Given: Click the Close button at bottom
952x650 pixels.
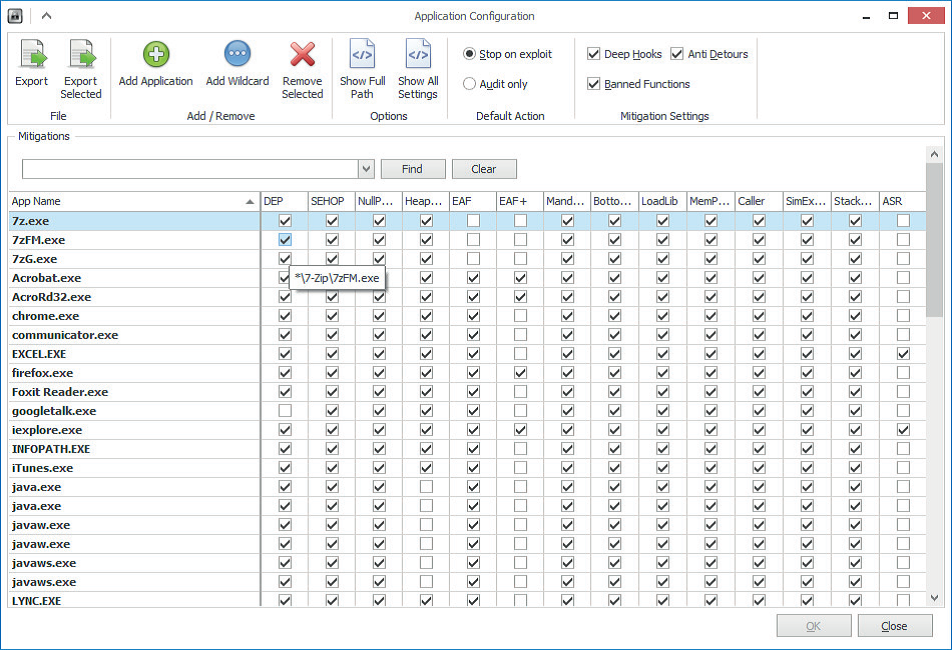Looking at the screenshot, I should click(x=894, y=626).
